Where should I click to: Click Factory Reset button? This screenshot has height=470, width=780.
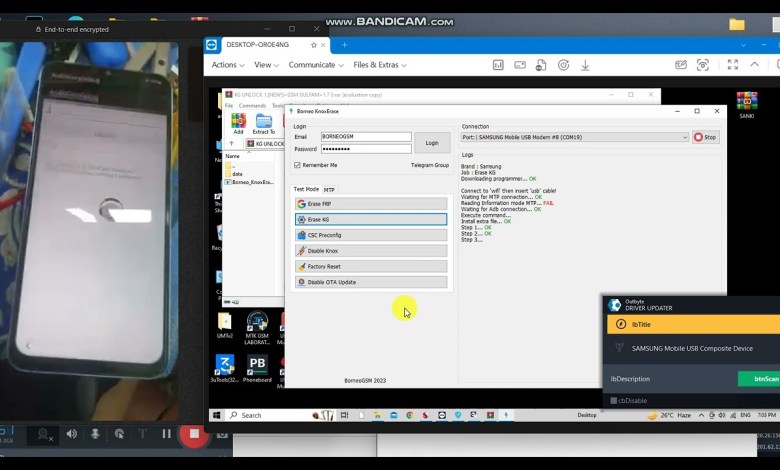pos(371,267)
